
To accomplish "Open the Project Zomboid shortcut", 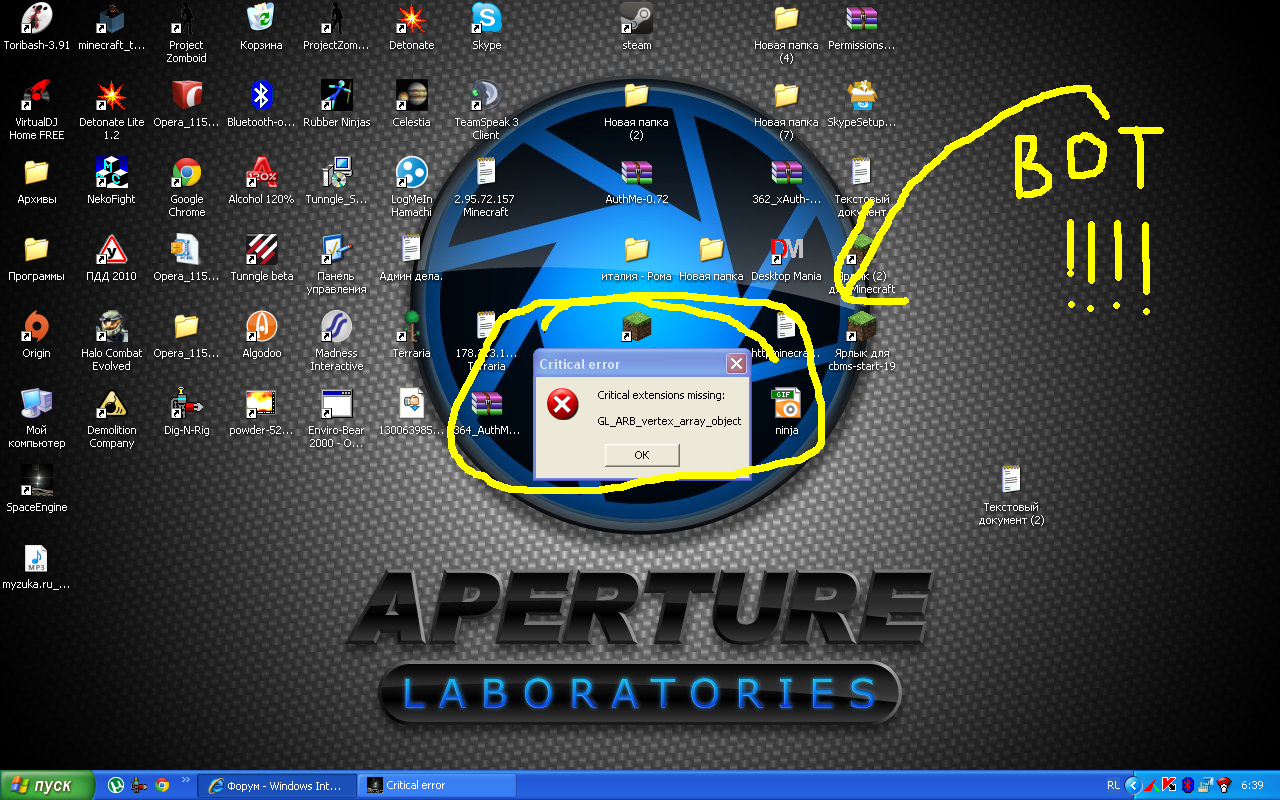I will point(186,33).
